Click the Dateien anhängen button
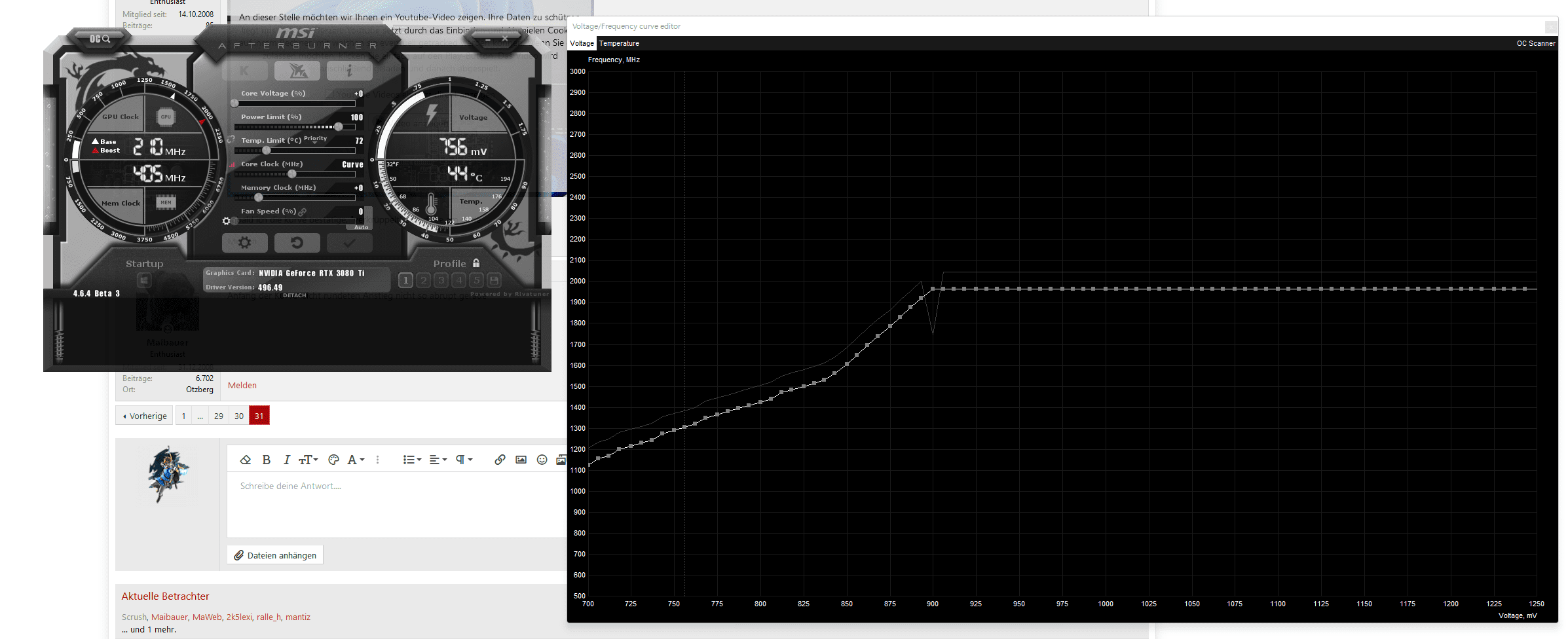The width and height of the screenshot is (1568, 639). 275,555
